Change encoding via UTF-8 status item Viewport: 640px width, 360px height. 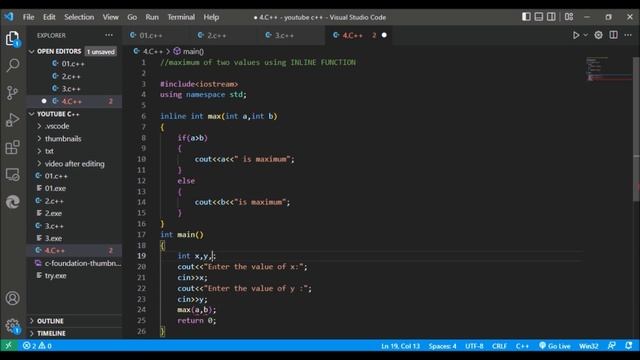(x=474, y=346)
